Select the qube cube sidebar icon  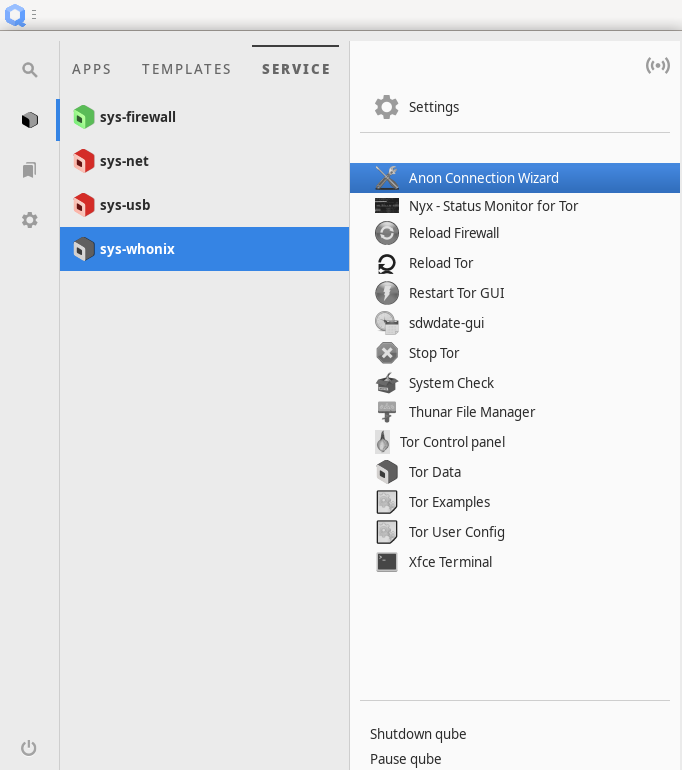30,120
